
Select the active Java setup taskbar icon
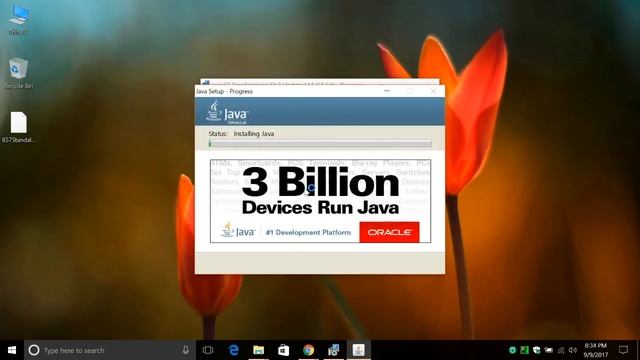coord(358,350)
